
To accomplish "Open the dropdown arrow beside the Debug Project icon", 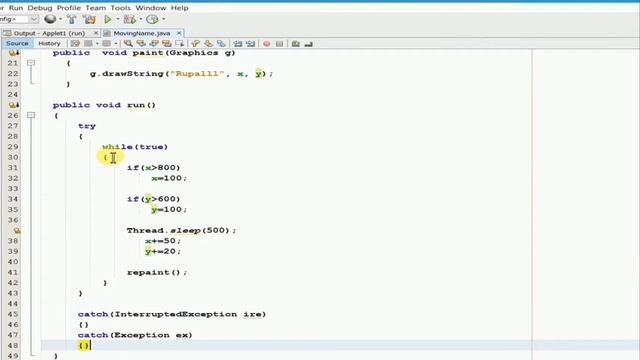I will click(141, 19).
